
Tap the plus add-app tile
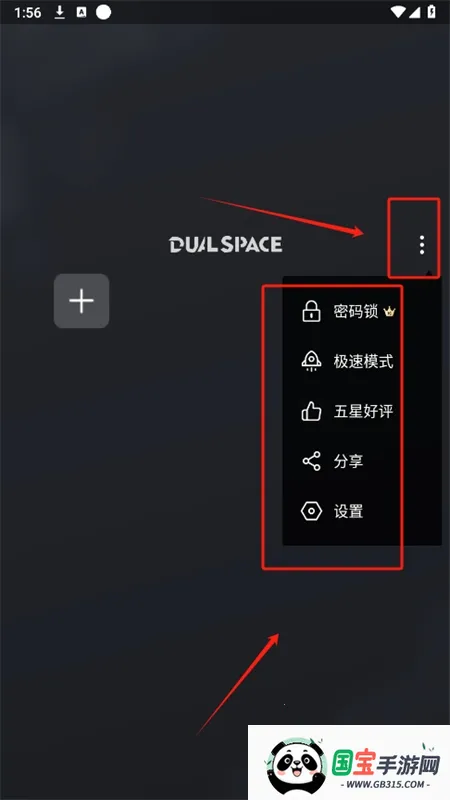[82, 301]
